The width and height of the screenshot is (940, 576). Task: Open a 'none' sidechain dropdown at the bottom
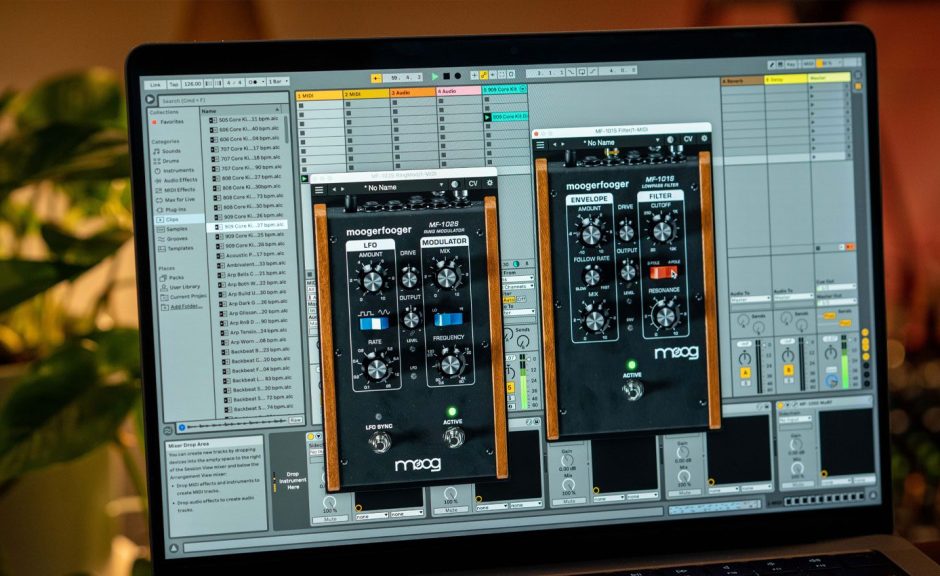click(372, 517)
